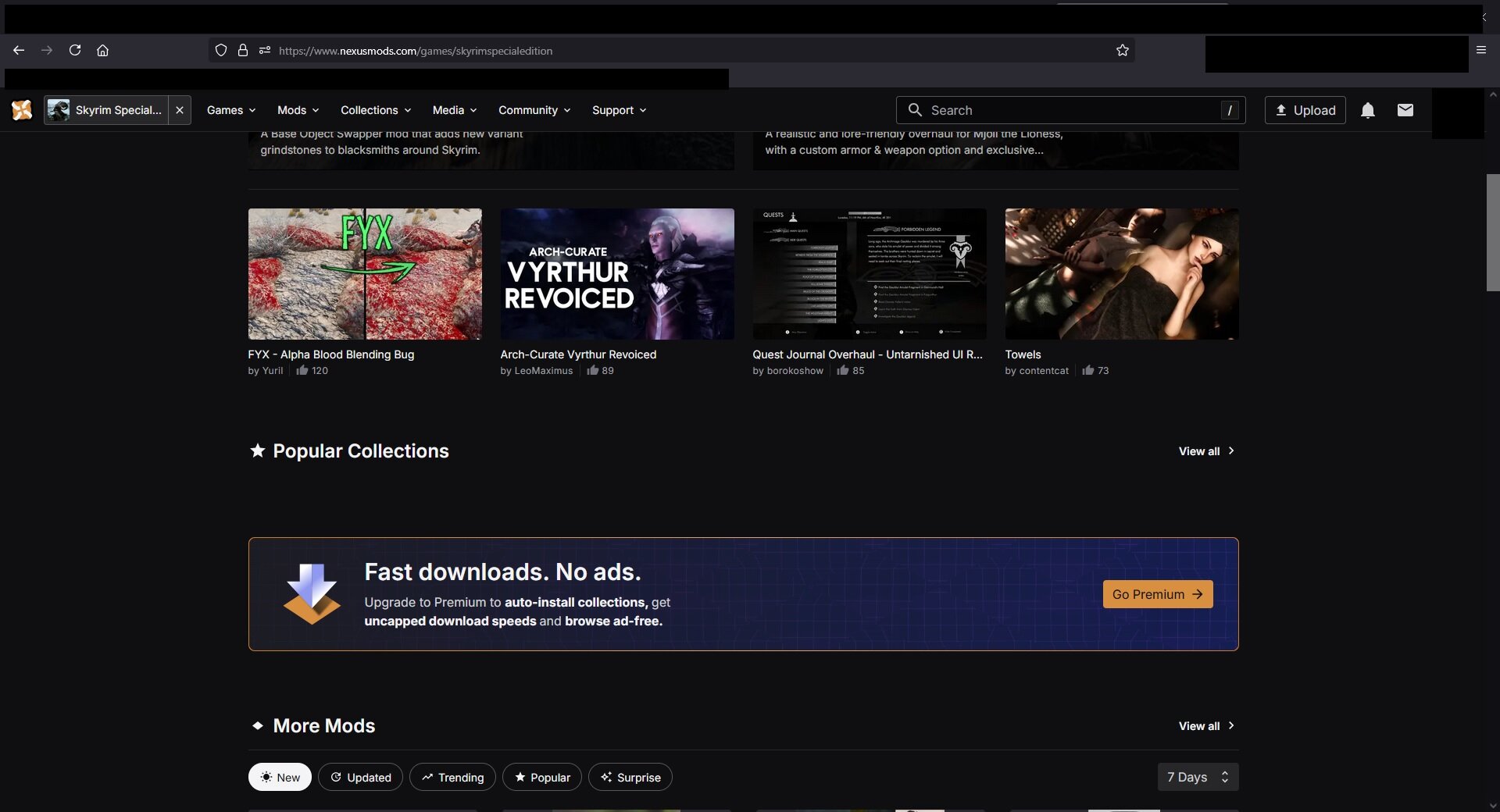The height and width of the screenshot is (812, 1500).
Task: View all Popular Collections
Action: pyautogui.click(x=1207, y=451)
